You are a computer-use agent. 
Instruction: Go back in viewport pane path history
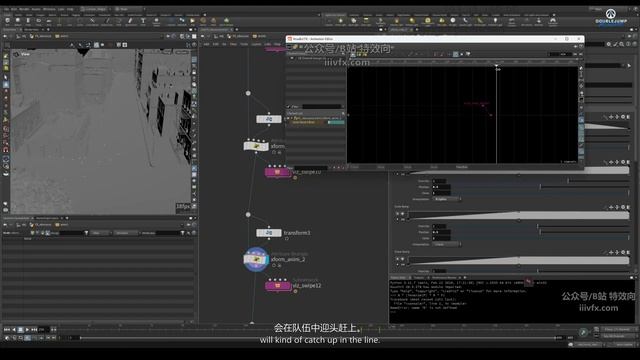point(5,36)
